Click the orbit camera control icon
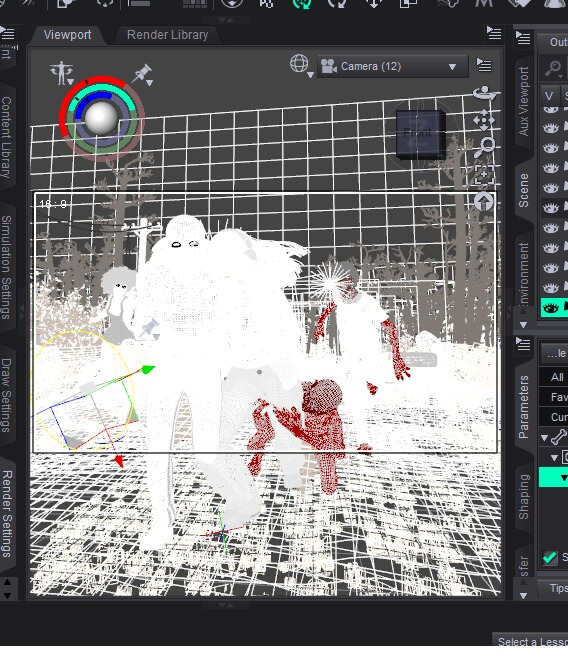Screen dimensions: 568x661 [x=485, y=93]
